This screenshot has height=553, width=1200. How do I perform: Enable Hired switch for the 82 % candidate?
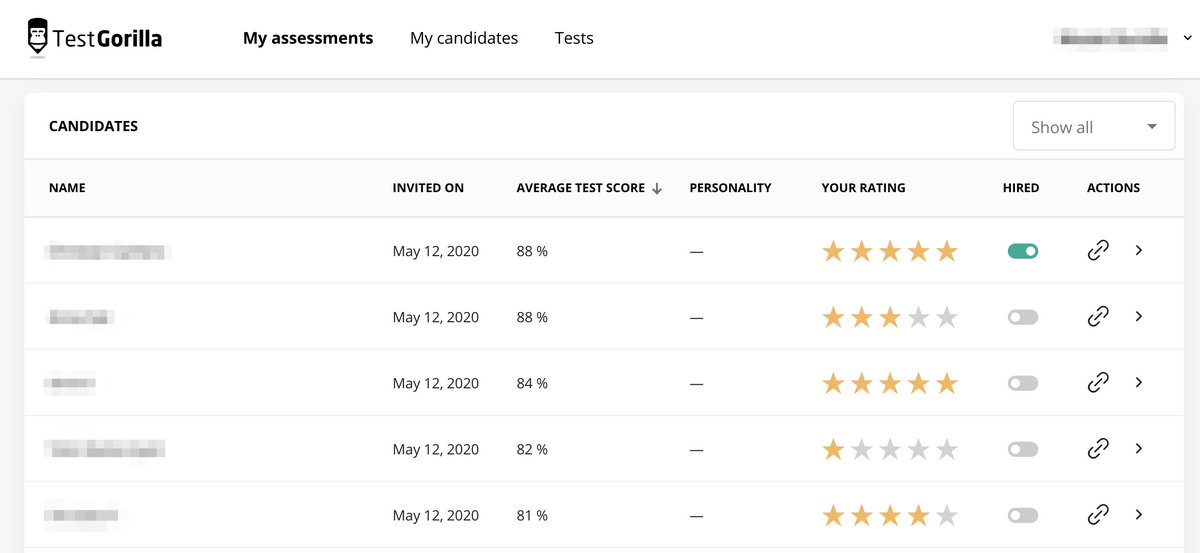[x=1023, y=449]
